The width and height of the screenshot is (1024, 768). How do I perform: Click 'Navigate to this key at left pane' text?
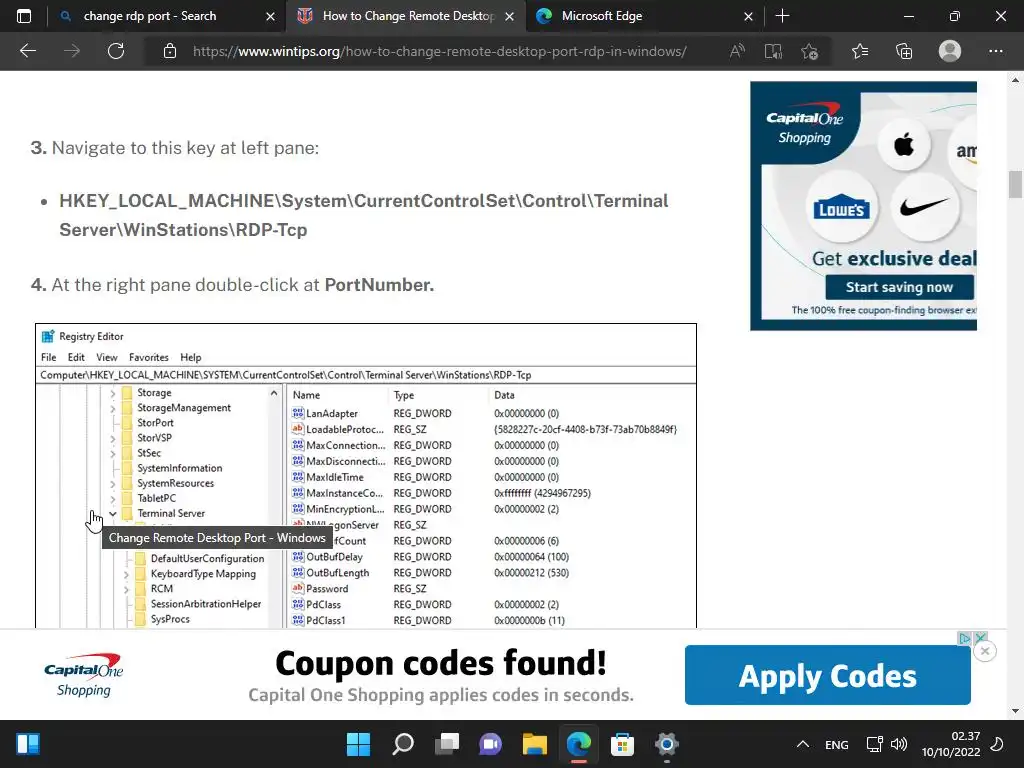[185, 148]
